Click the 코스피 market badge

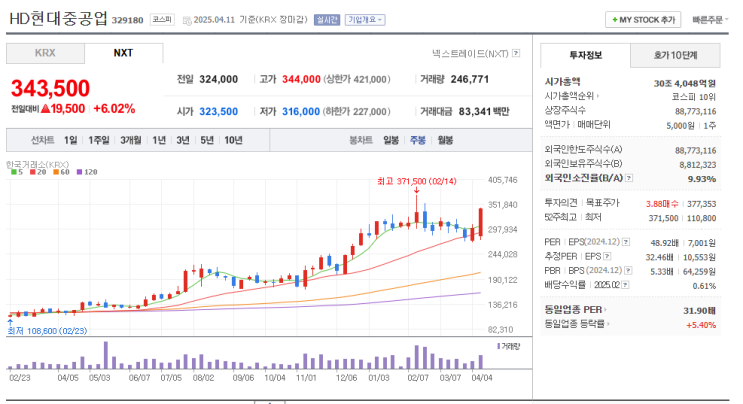click(x=162, y=20)
